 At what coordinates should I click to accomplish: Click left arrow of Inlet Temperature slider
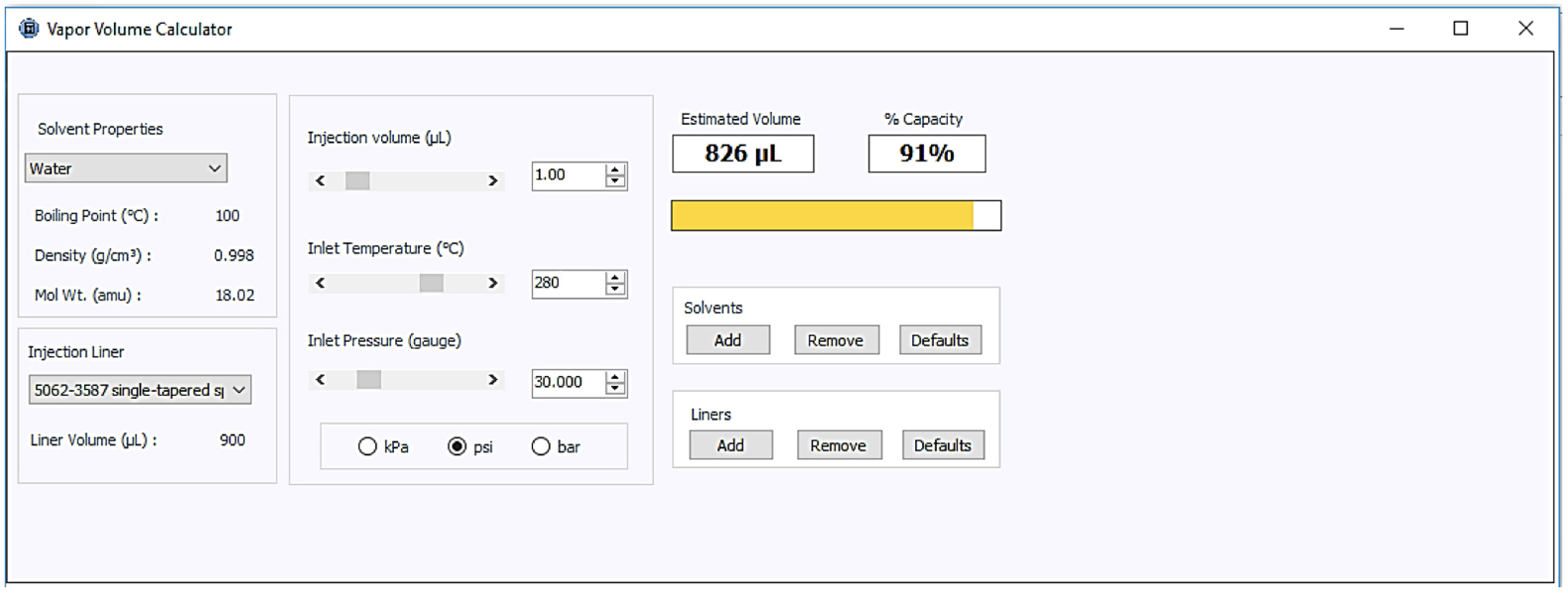(x=321, y=283)
